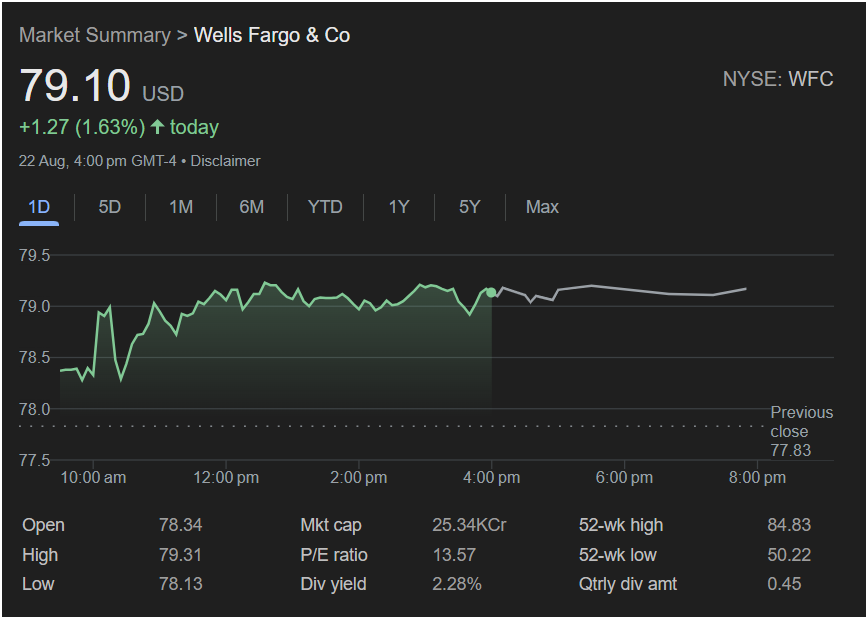Click the Previous close 77.83 label

pyautogui.click(x=800, y=432)
